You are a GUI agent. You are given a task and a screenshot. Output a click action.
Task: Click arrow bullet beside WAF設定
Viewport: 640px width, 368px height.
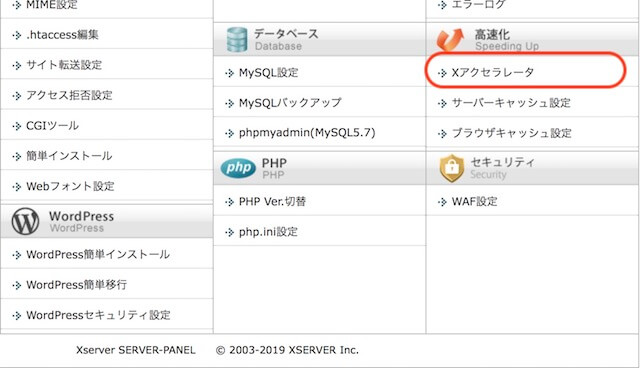(x=442, y=202)
